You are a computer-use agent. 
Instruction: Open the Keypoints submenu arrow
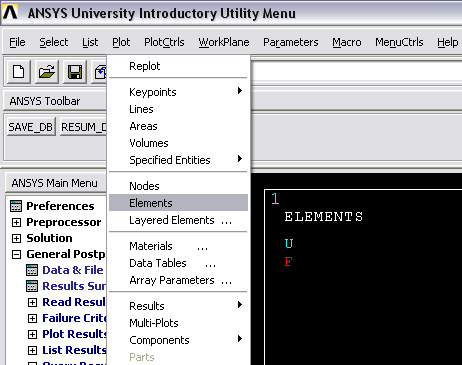pos(240,91)
